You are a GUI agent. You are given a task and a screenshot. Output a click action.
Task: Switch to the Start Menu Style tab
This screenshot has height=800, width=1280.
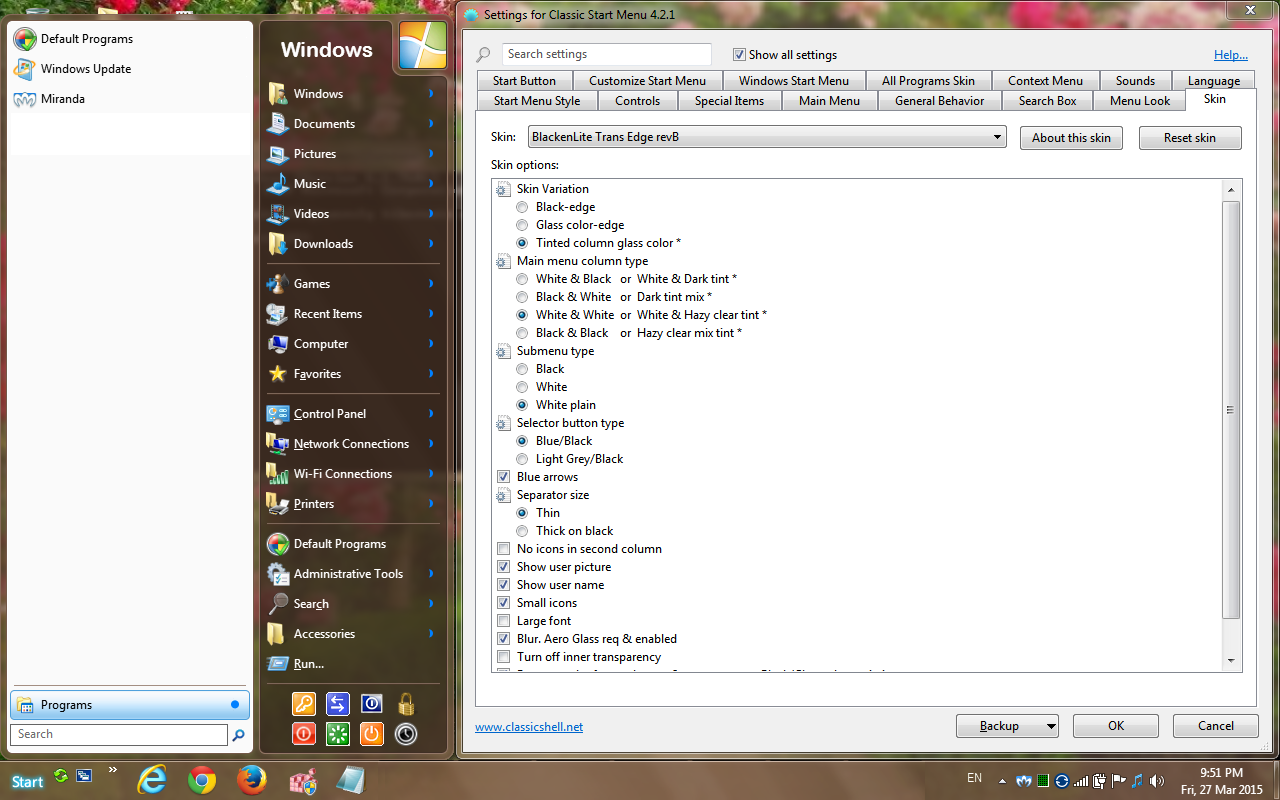pyautogui.click(x=537, y=101)
